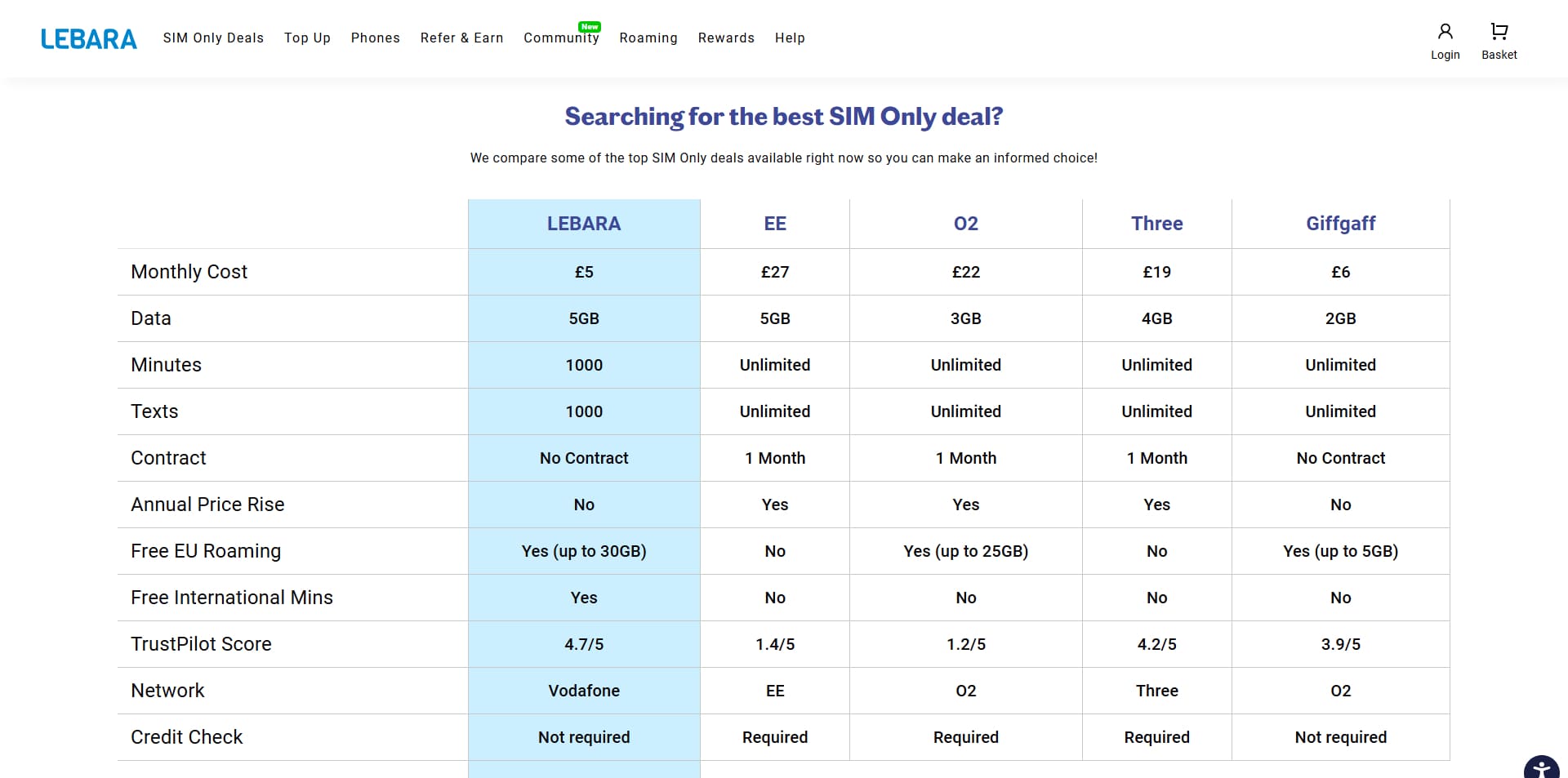Viewport: 1568px width, 778px height.
Task: Click Giffgaff's 'No Contract' cell
Action: pyautogui.click(x=1341, y=458)
